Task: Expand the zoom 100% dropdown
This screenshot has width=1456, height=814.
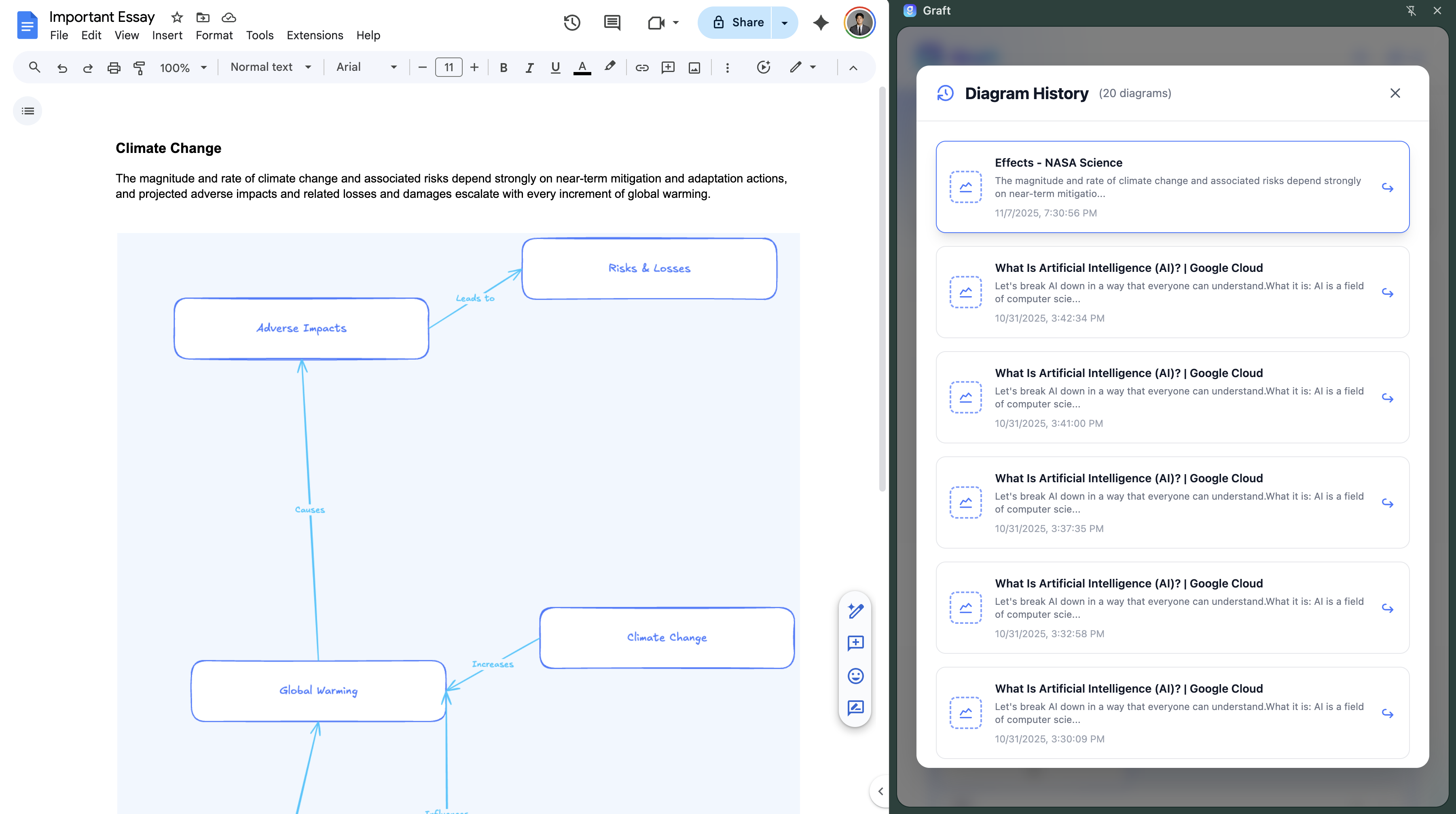Action: click(x=182, y=68)
